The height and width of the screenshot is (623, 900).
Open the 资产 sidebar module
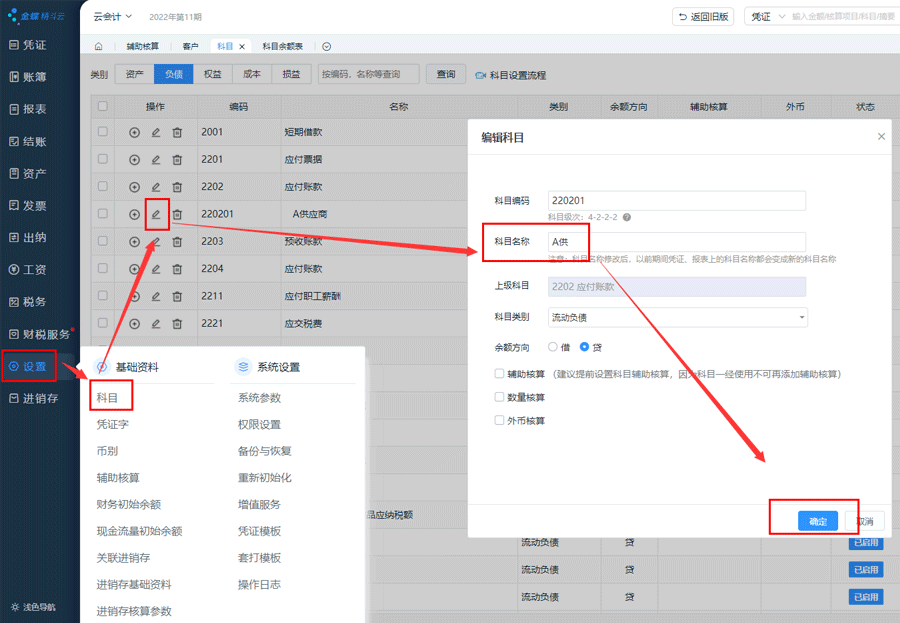[x=28, y=173]
